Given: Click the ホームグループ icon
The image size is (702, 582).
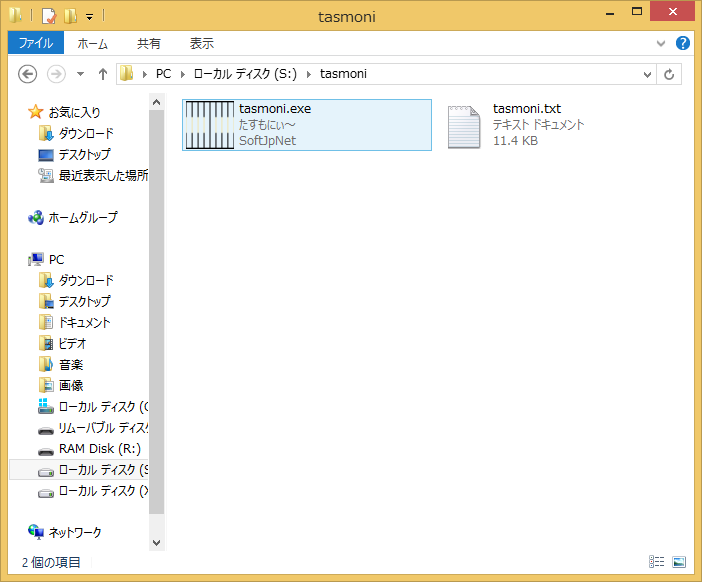Looking at the screenshot, I should 36,218.
